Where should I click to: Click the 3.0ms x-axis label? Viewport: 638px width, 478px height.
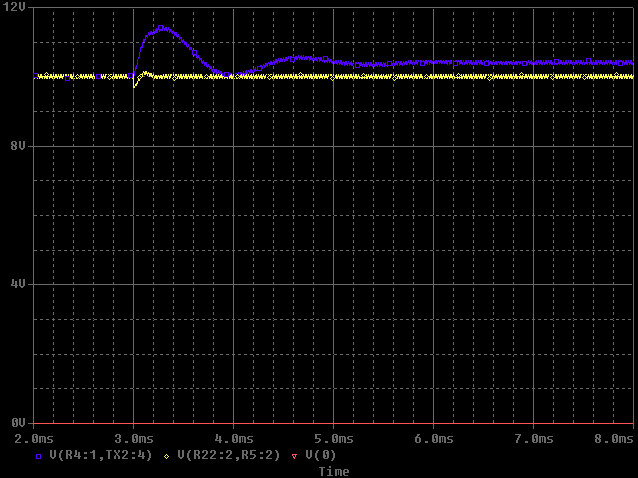(x=134, y=439)
